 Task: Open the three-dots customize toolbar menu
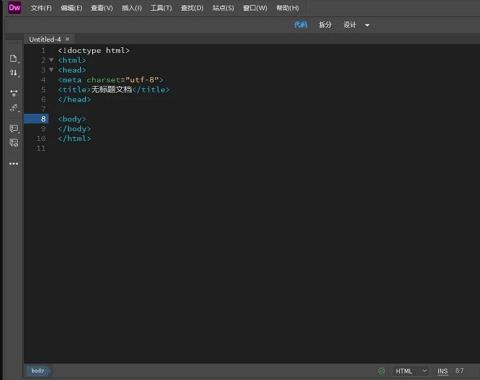pyautogui.click(x=14, y=164)
